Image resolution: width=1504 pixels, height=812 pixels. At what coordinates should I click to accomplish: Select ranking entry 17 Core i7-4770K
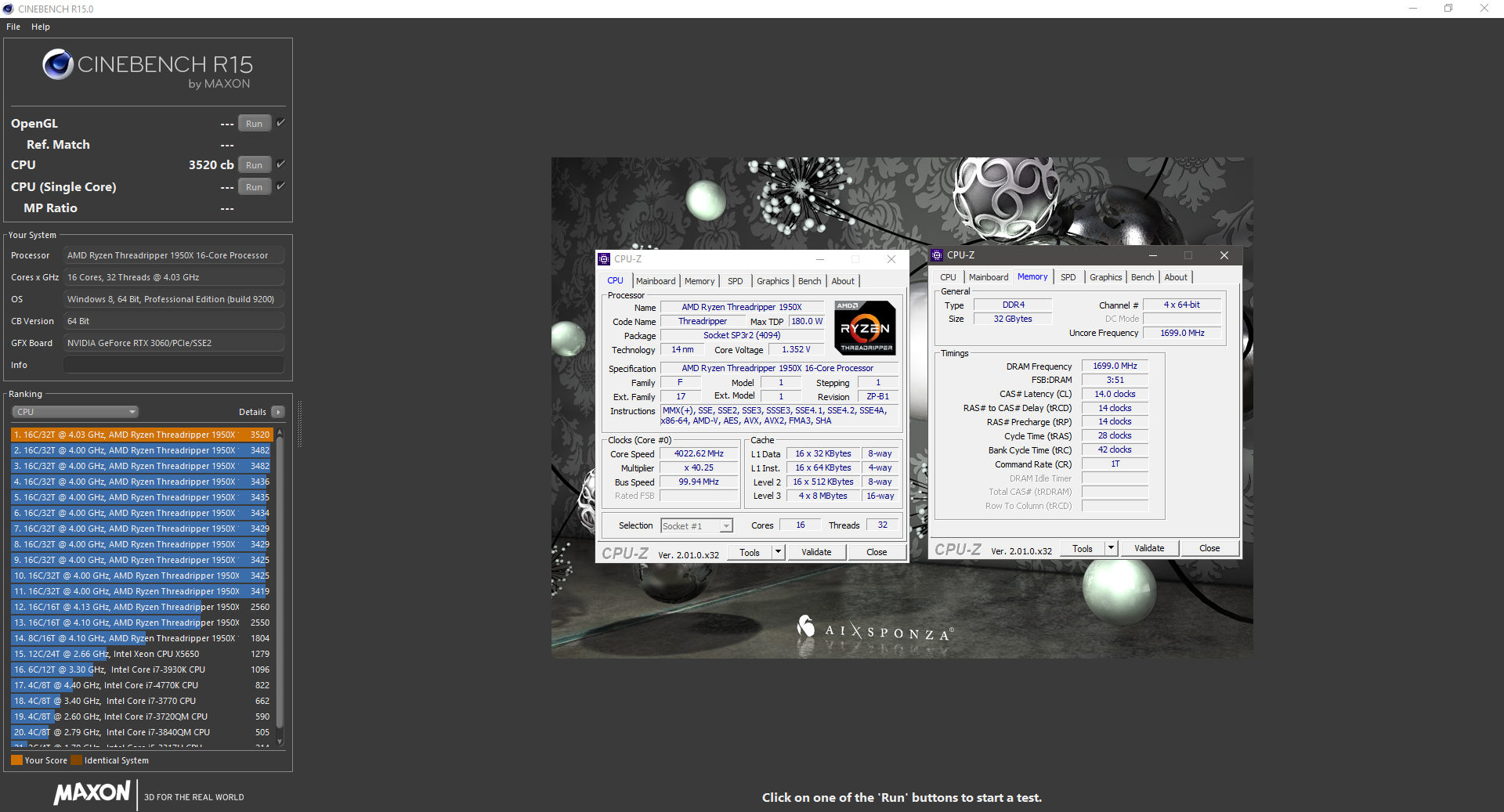tap(142, 685)
